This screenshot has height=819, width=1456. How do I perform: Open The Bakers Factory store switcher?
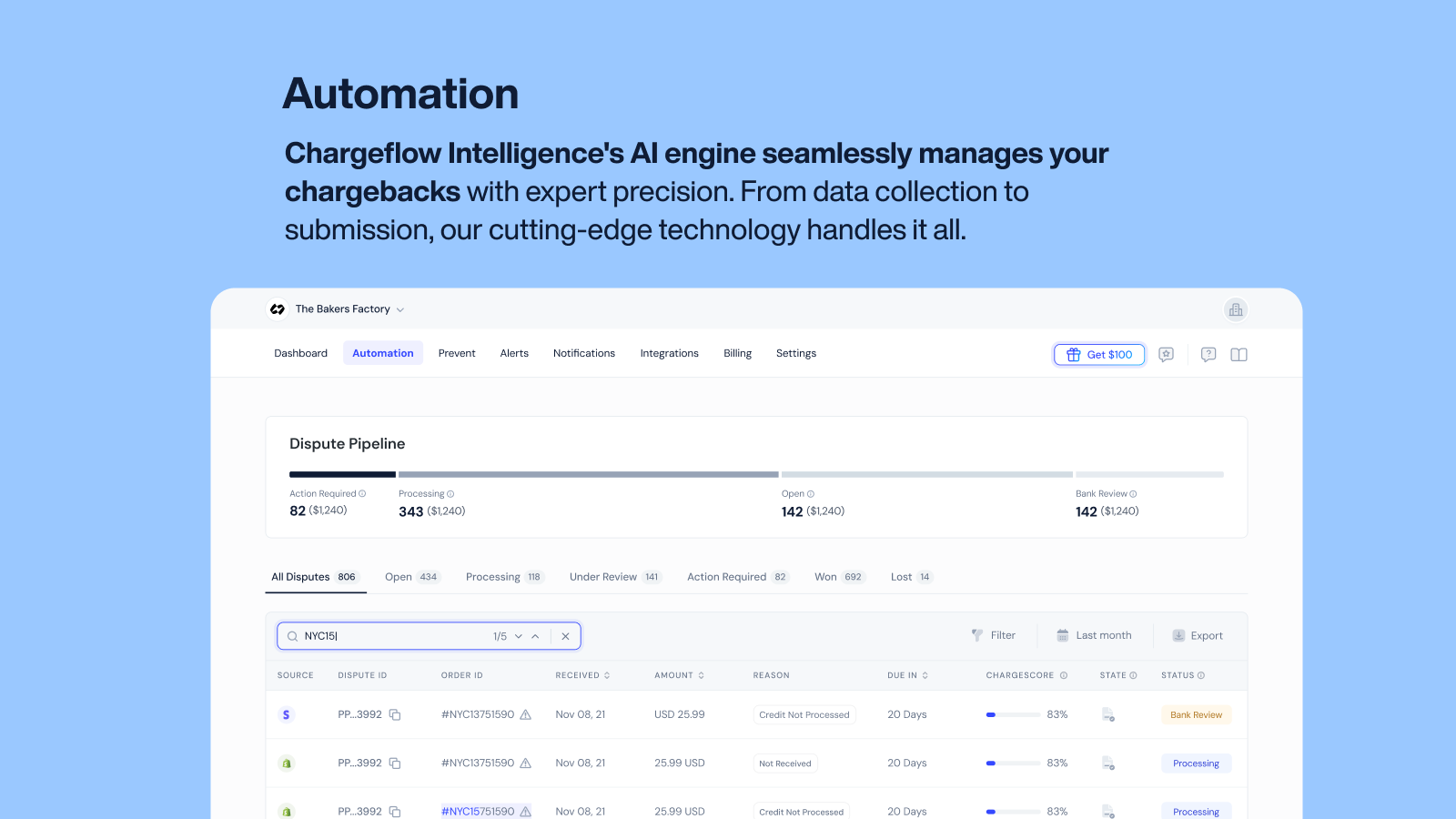click(346, 308)
